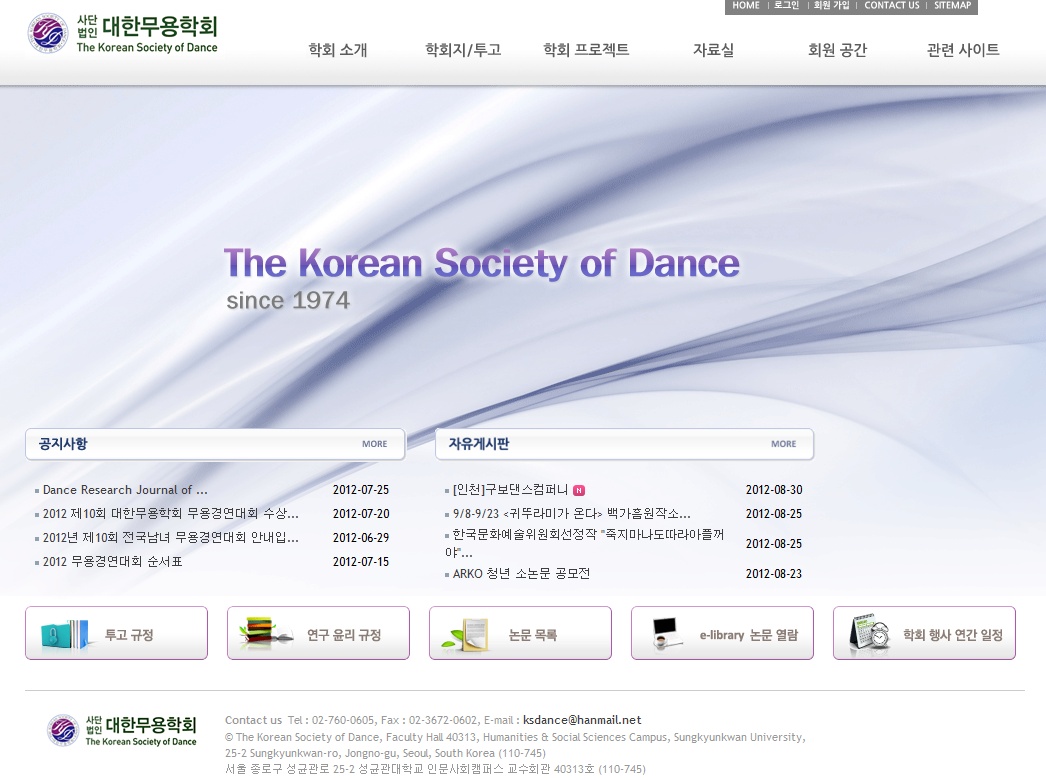1046x780 pixels.
Task: Click the calendar clock icon for 학회 행사 연간 일정
Action: pyautogui.click(x=869, y=631)
